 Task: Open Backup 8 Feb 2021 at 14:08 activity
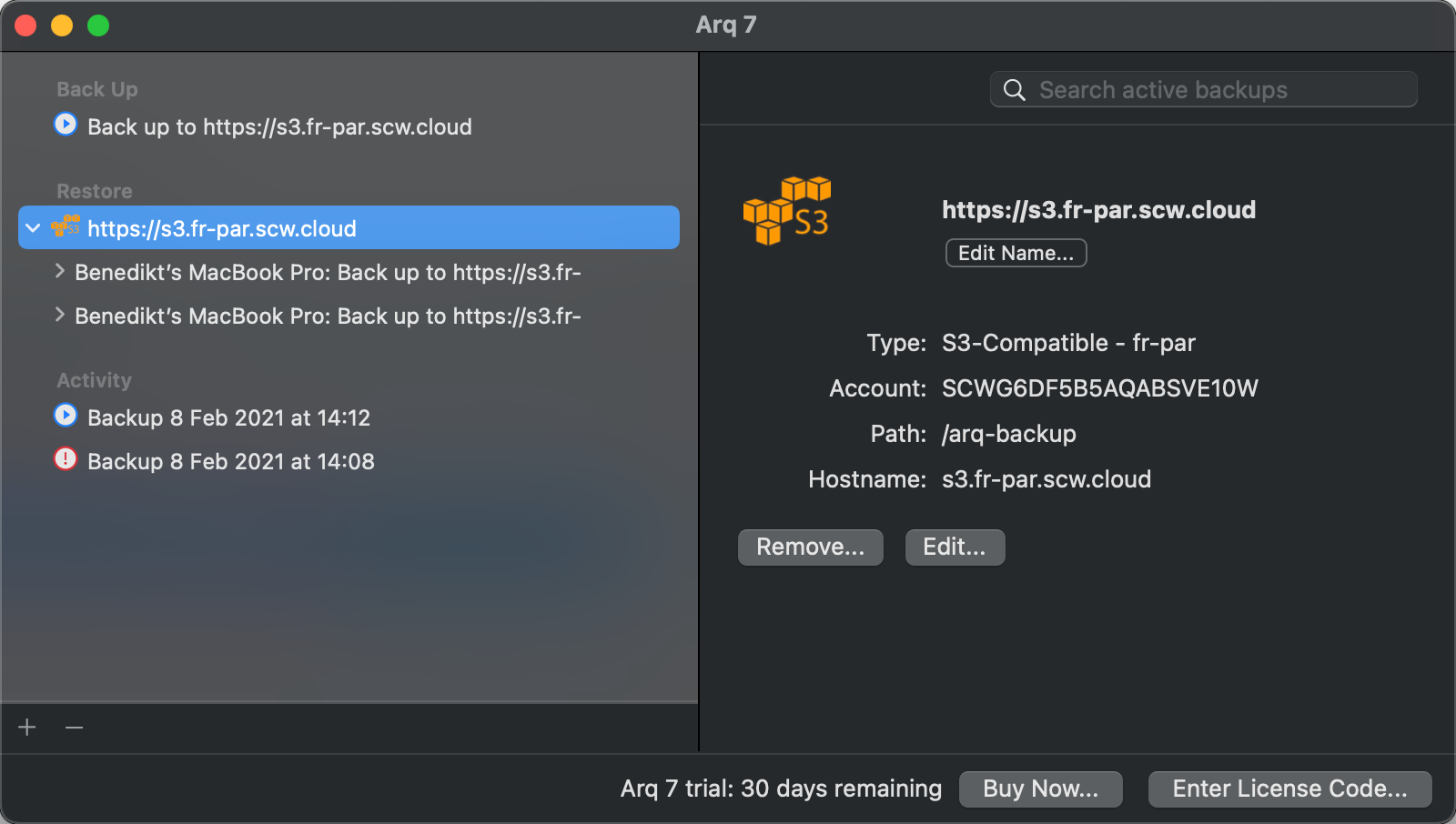(230, 462)
